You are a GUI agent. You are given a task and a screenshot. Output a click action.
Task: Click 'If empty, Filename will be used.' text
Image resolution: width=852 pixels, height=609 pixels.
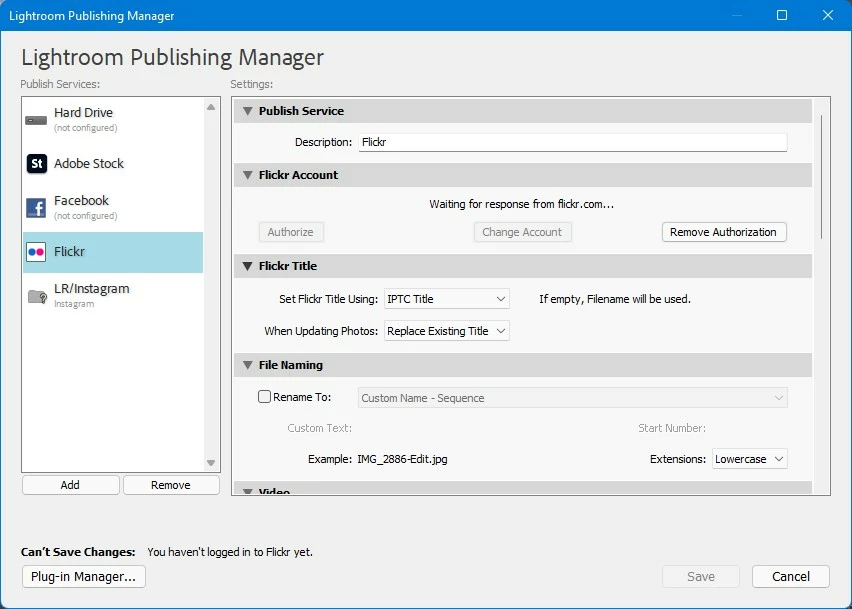coord(615,299)
